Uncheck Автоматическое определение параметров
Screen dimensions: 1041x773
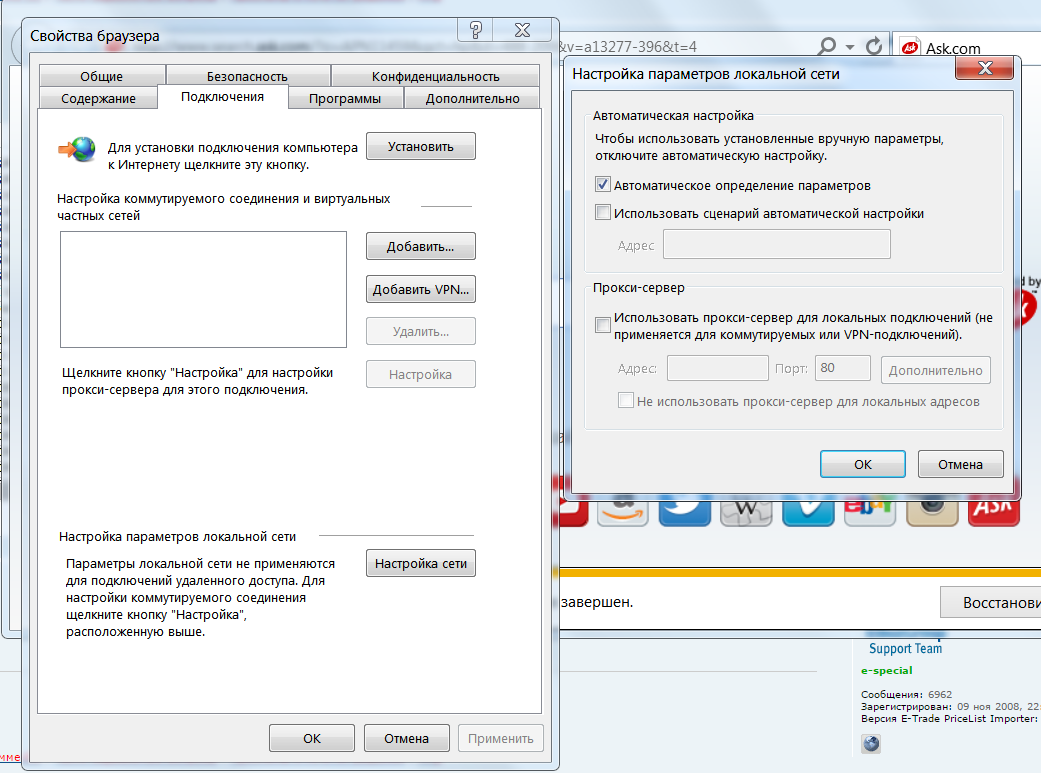[603, 184]
